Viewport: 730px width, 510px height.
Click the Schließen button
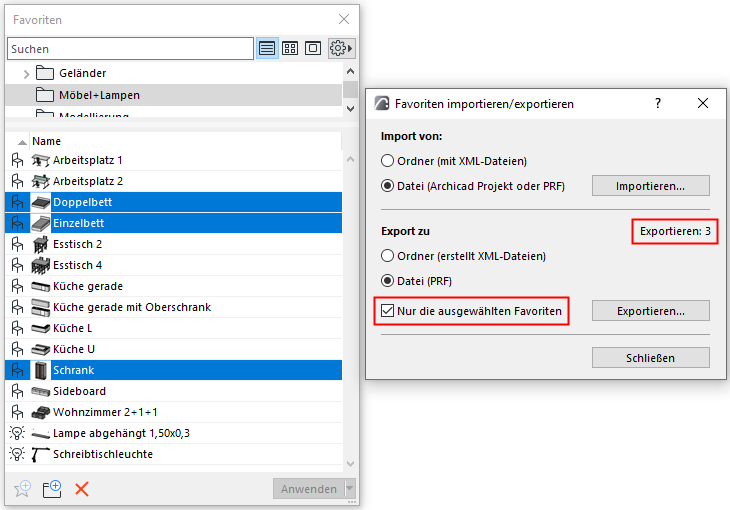pyautogui.click(x=650, y=358)
